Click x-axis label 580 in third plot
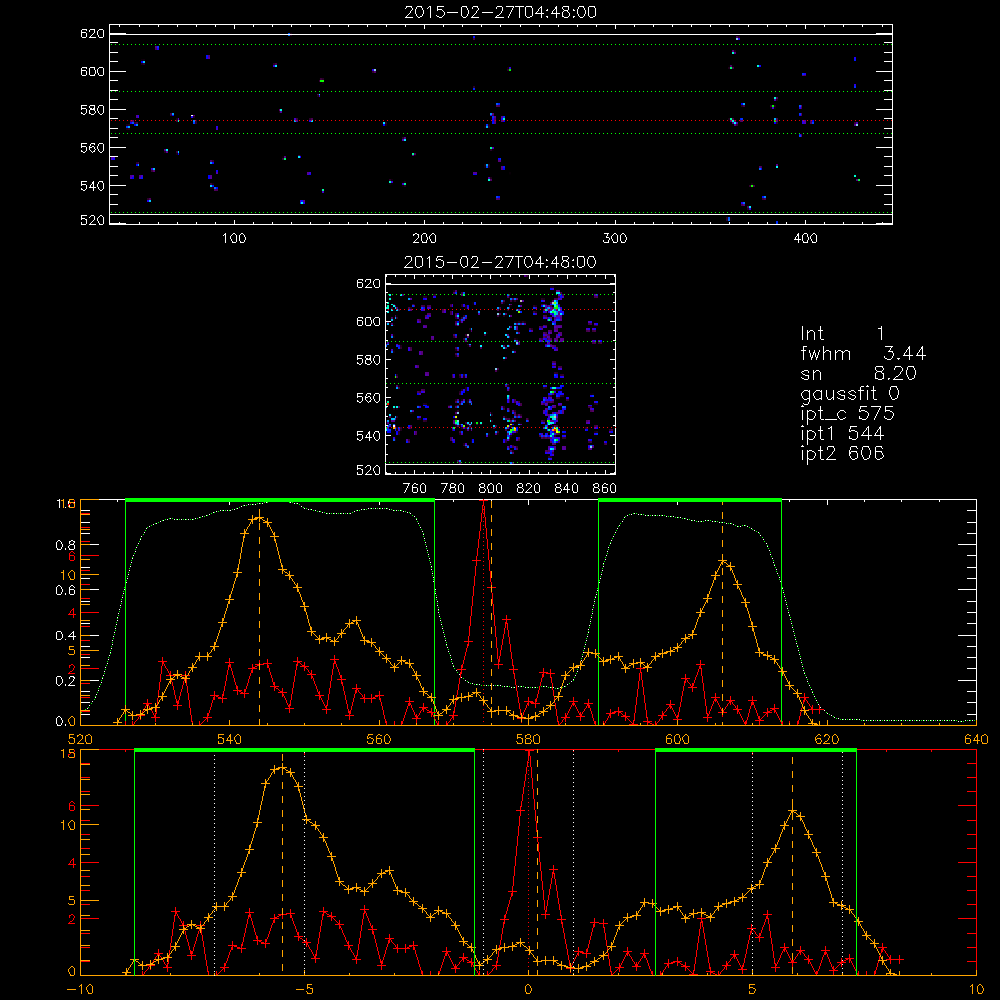 coord(528,740)
